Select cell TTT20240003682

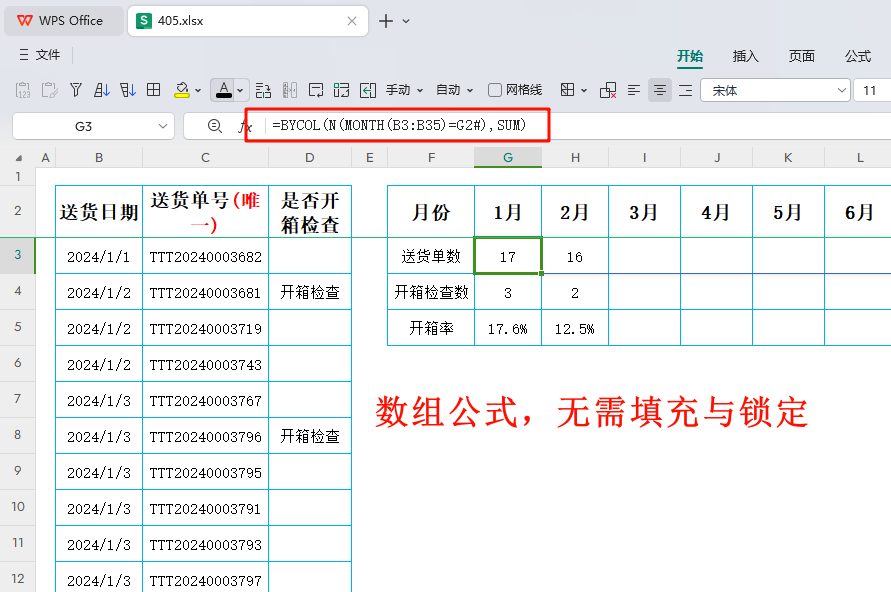[205, 256]
